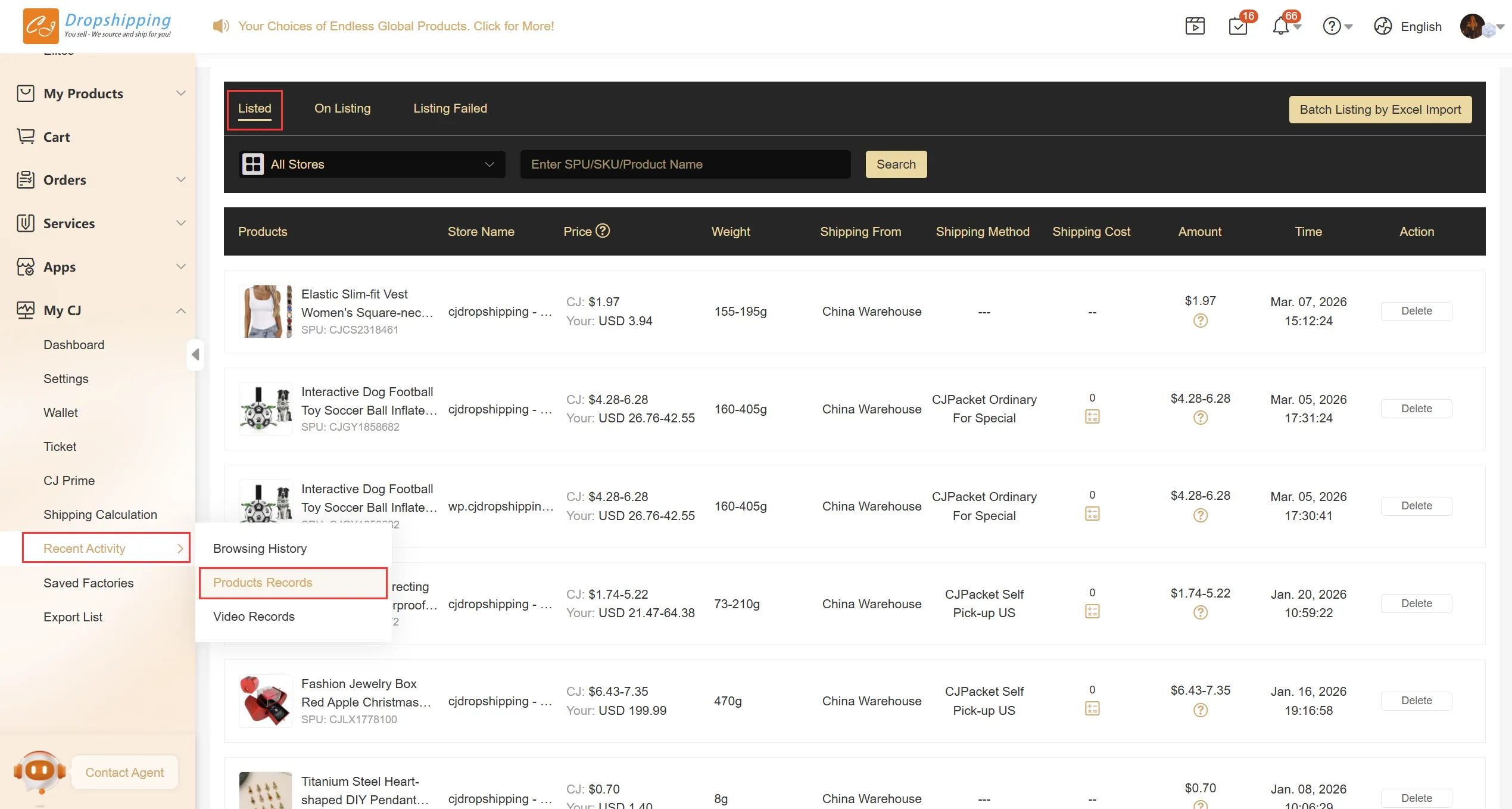
Task: Click the Price column help icon
Action: pos(603,231)
